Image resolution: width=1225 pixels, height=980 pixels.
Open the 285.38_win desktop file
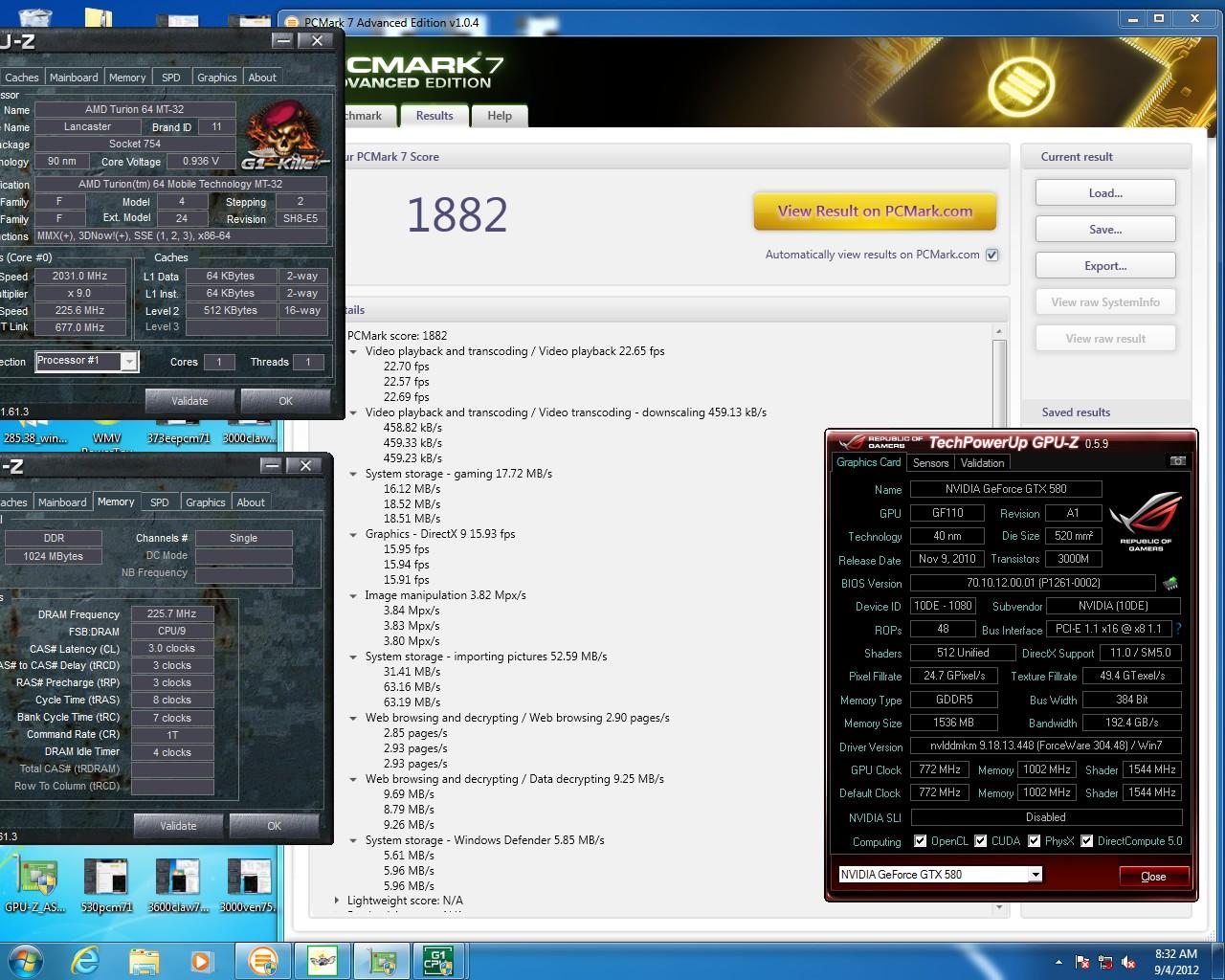[x=33, y=433]
